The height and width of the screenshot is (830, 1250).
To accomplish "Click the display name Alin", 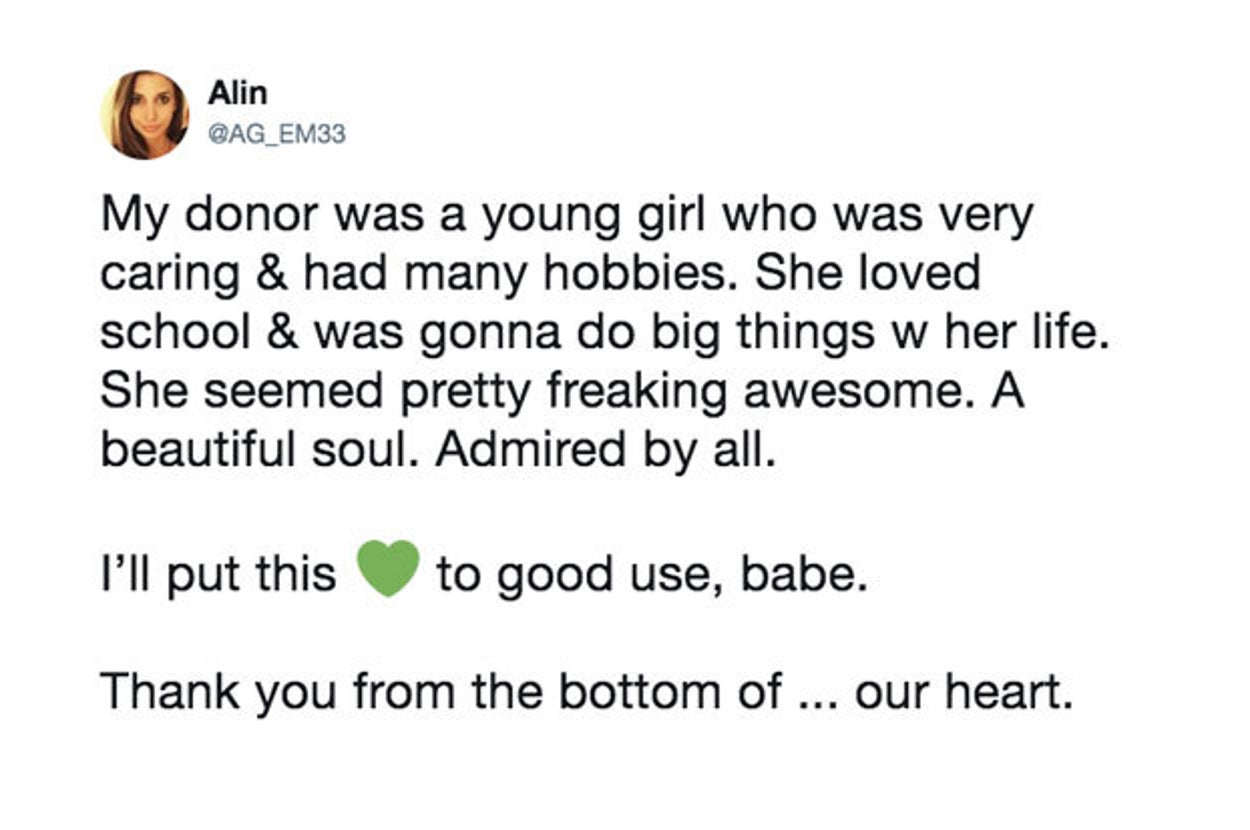I will tap(237, 93).
